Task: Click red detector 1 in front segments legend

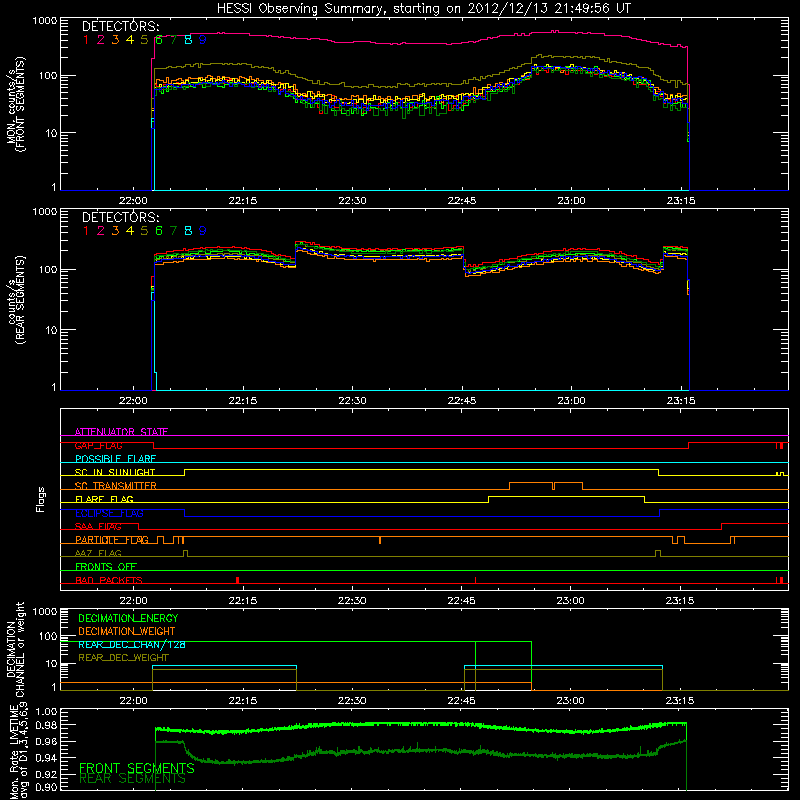Action: click(x=86, y=40)
